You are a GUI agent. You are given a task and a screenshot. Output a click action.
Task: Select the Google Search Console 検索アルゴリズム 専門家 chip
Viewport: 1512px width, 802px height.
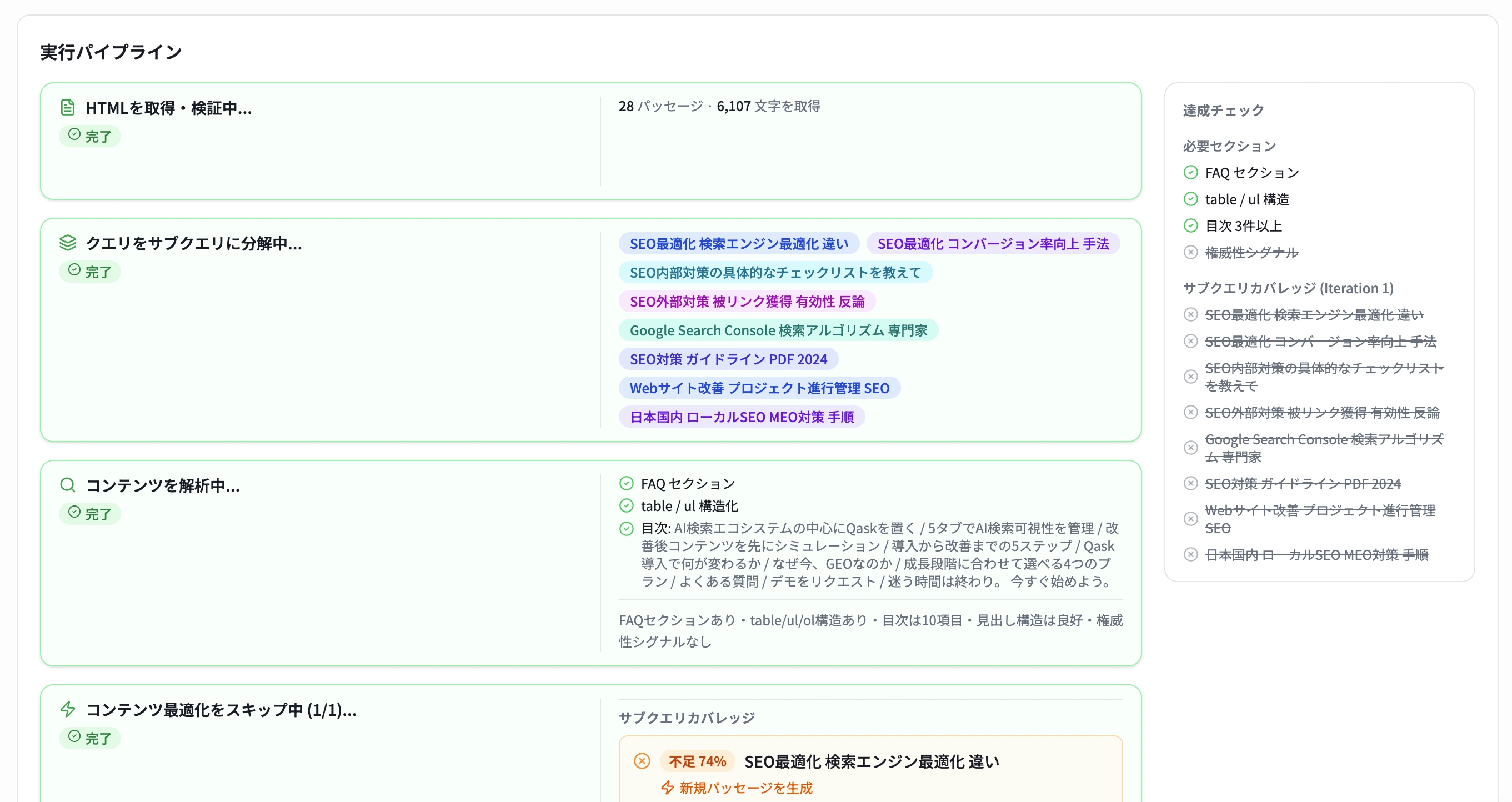pyautogui.click(x=779, y=330)
